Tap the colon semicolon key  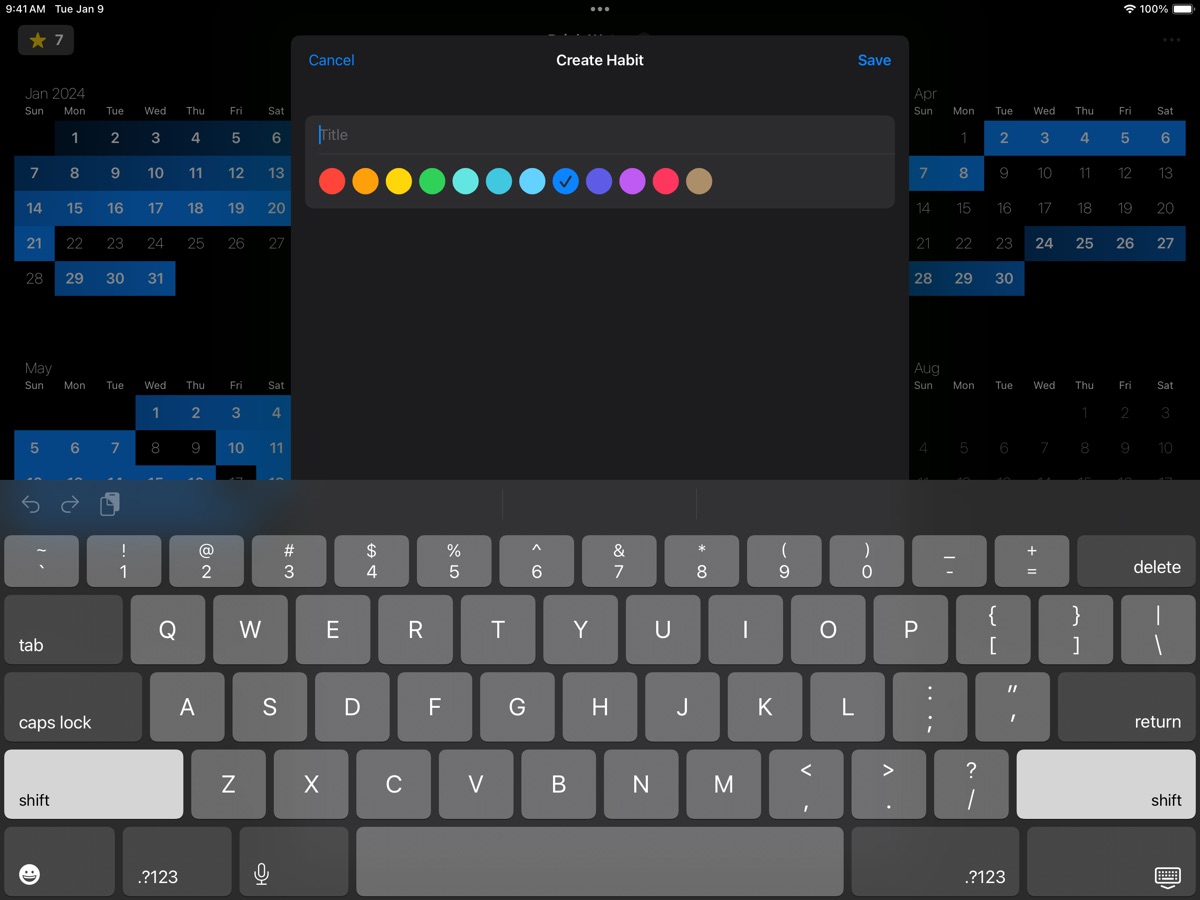pyautogui.click(x=930, y=706)
